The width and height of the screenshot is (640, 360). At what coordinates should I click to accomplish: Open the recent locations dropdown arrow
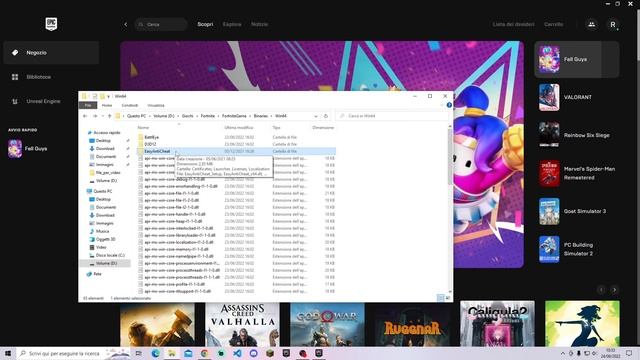tap(102, 116)
